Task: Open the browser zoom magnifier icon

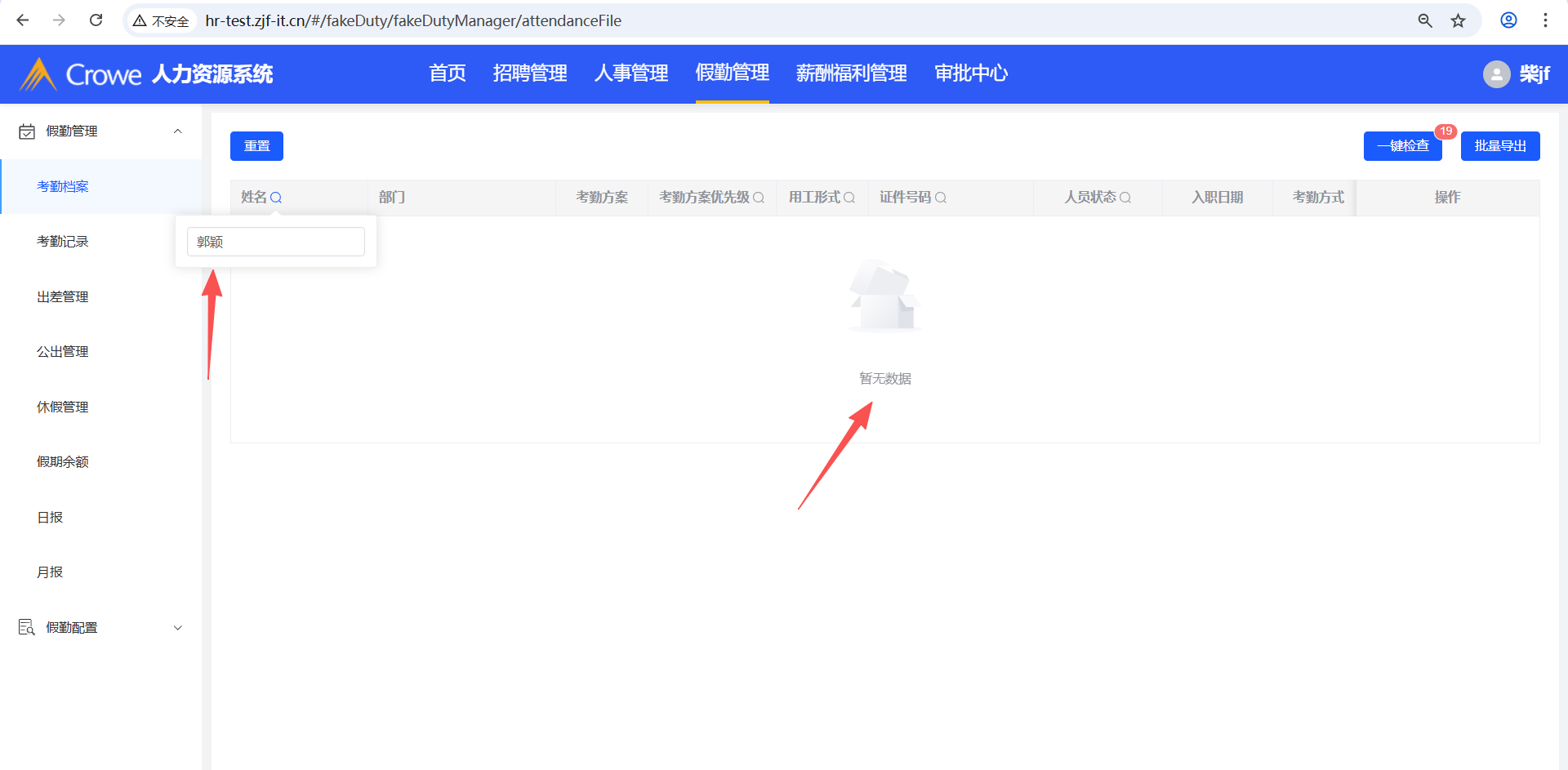Action: point(1425,20)
